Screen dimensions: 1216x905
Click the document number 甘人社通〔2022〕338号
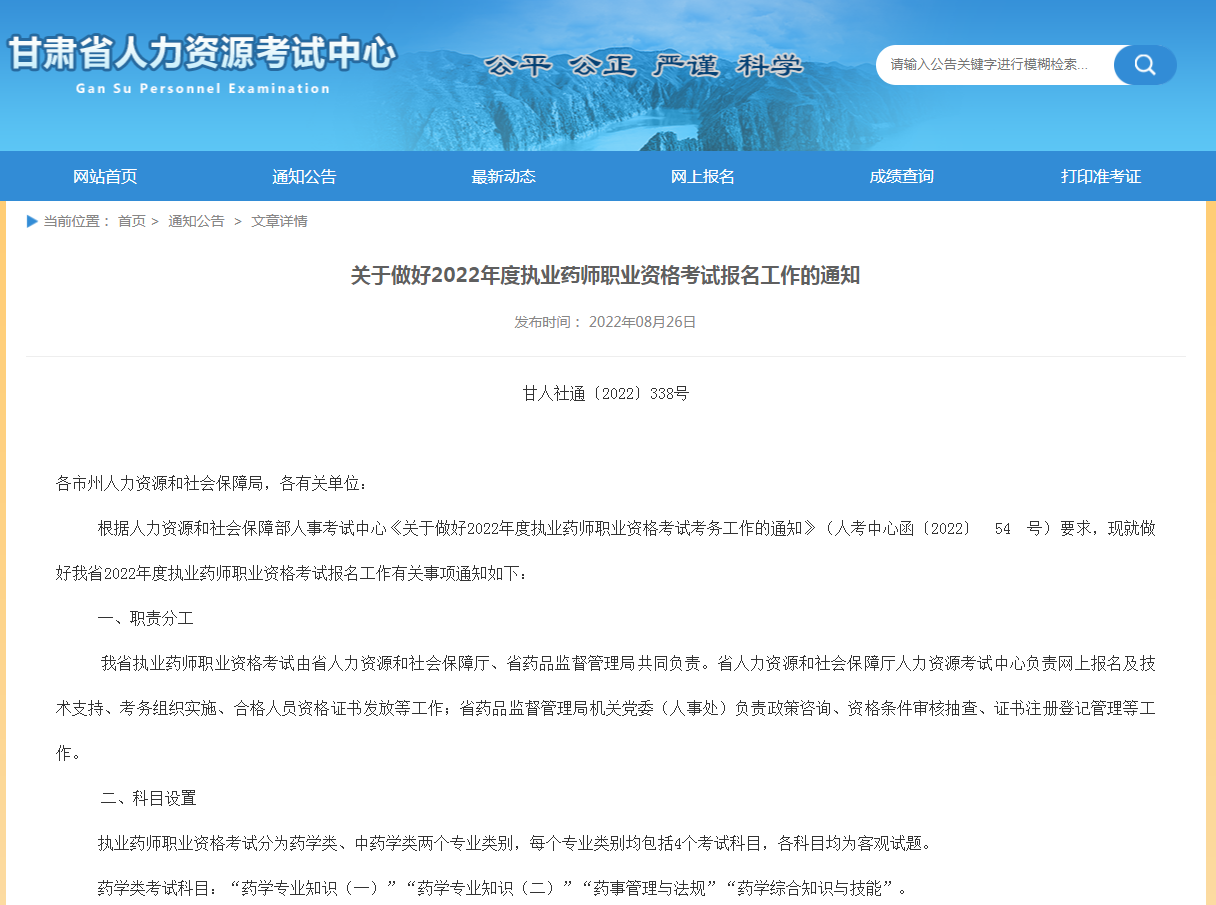[x=605, y=394]
